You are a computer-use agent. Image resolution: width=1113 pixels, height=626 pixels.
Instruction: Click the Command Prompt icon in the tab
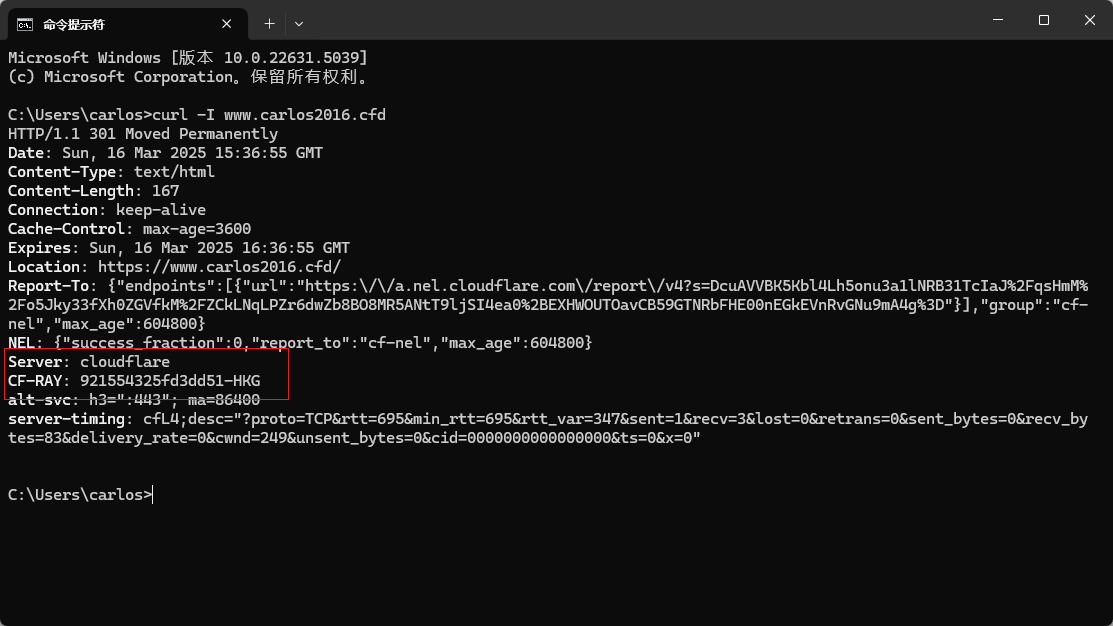tap(25, 25)
